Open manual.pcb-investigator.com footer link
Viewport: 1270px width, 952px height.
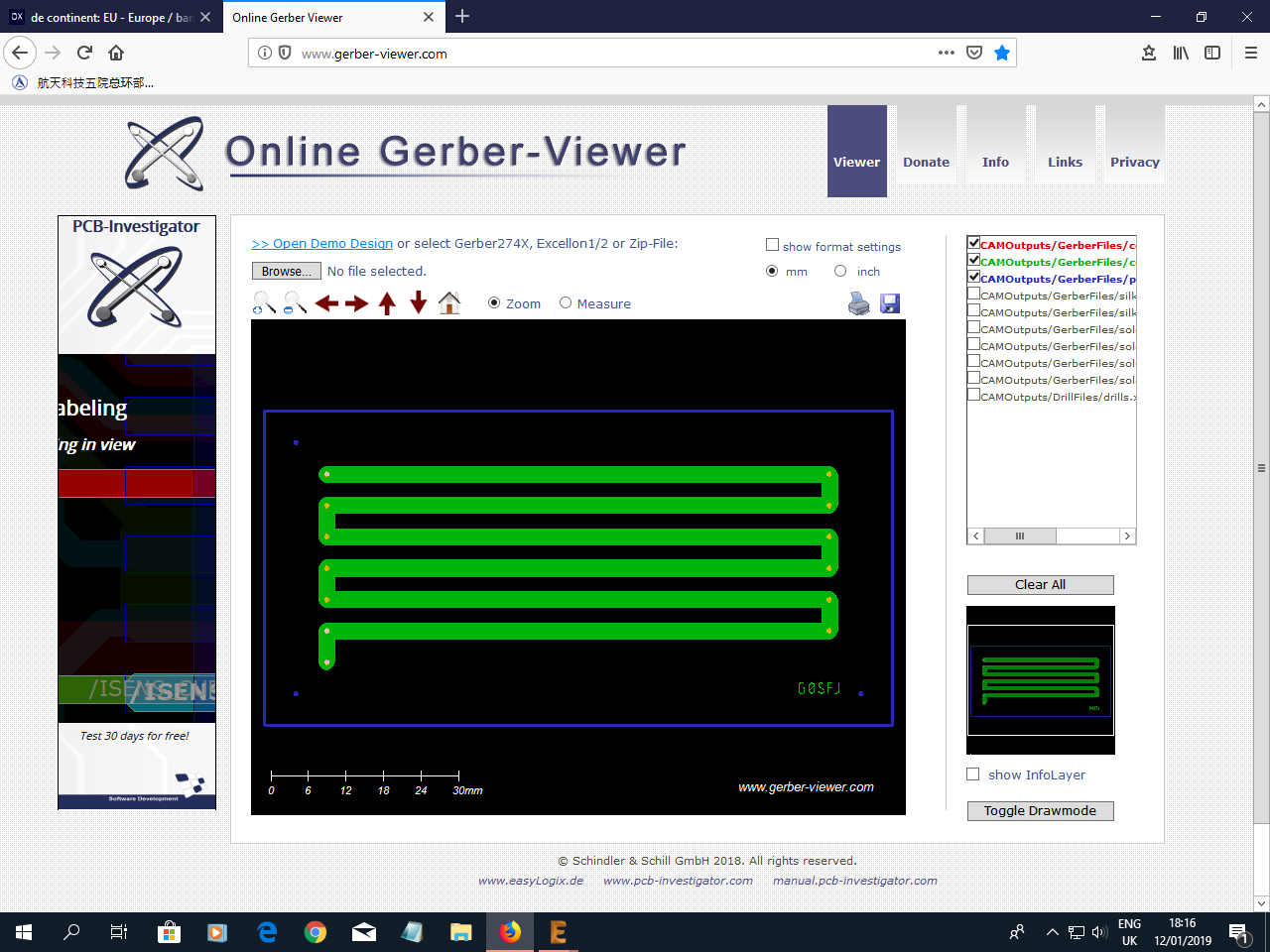point(855,881)
